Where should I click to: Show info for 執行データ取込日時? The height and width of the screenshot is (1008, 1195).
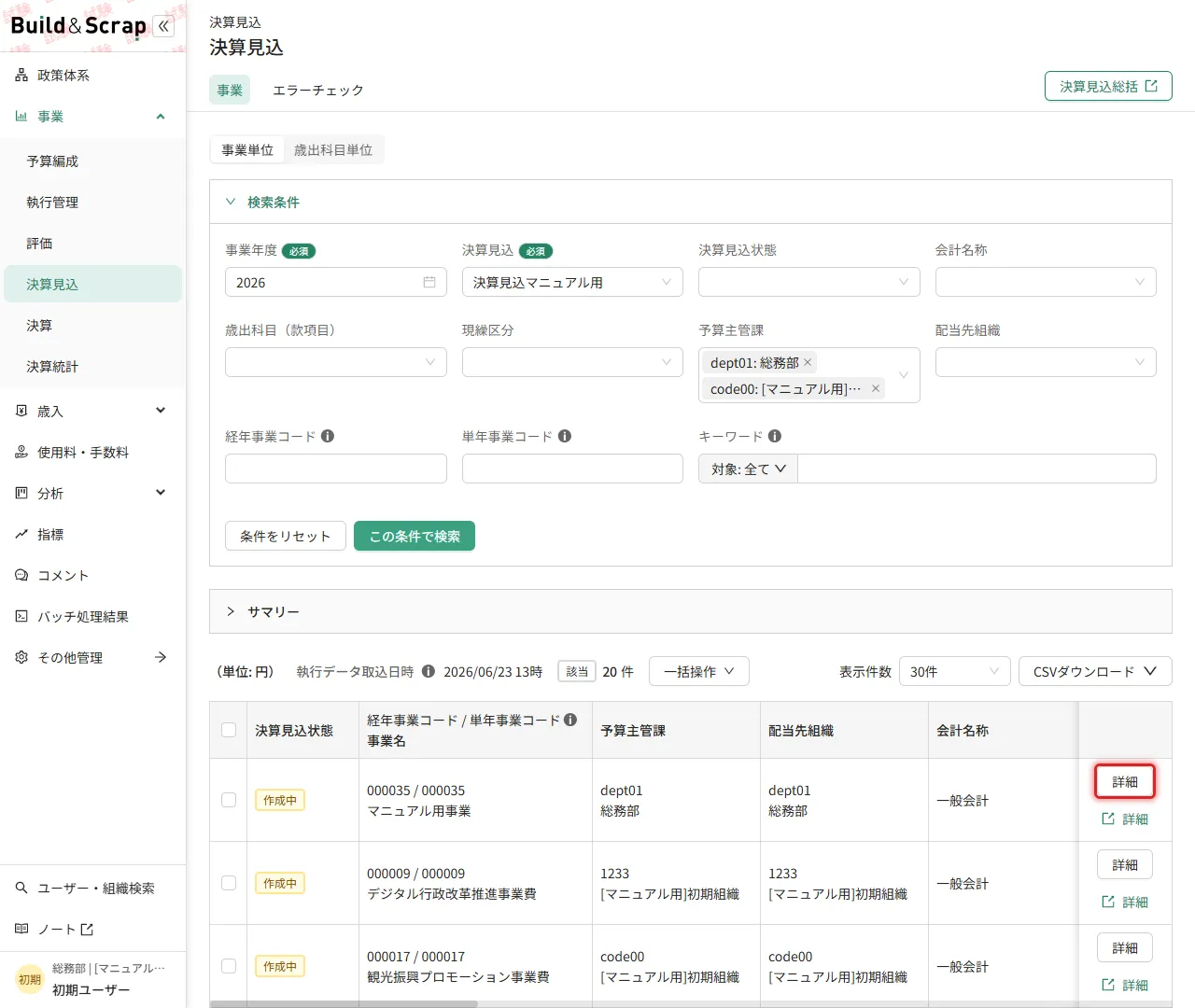pos(429,671)
